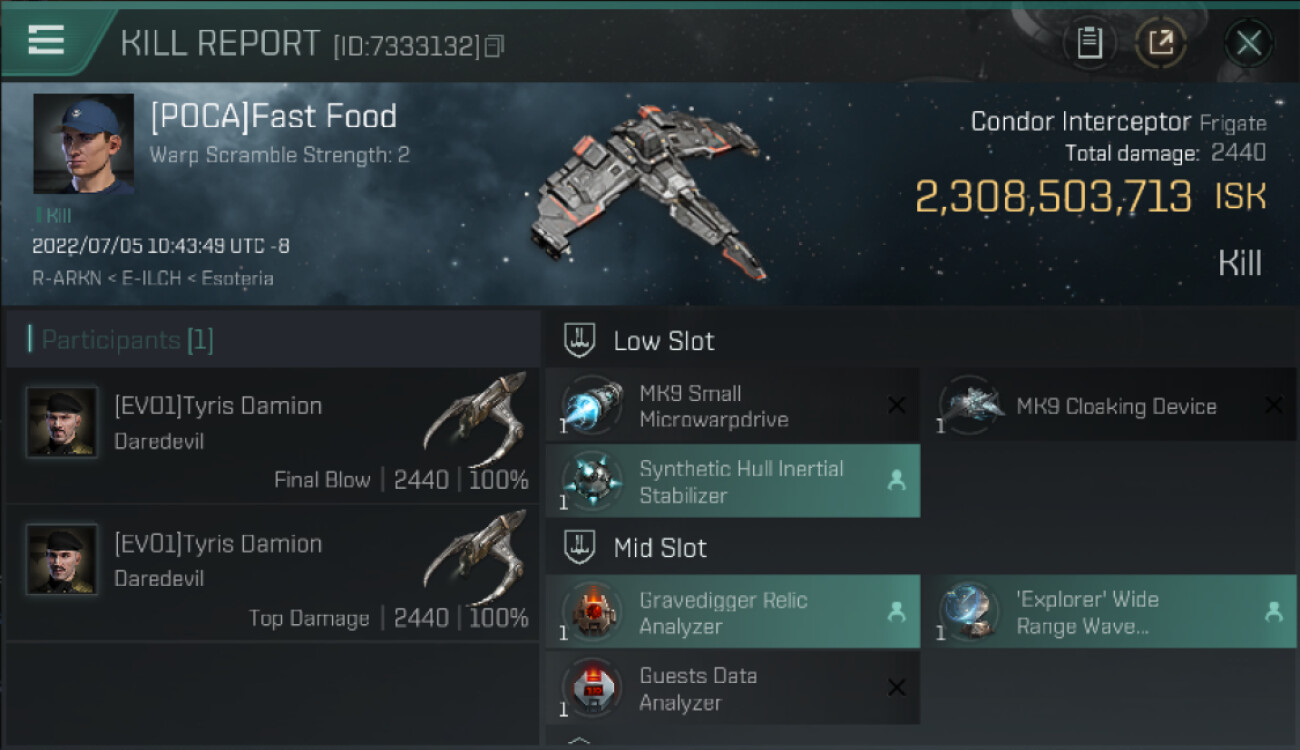The image size is (1300, 750).
Task: Click the Gravedigger Relic Analyzer icon
Action: 592,612
